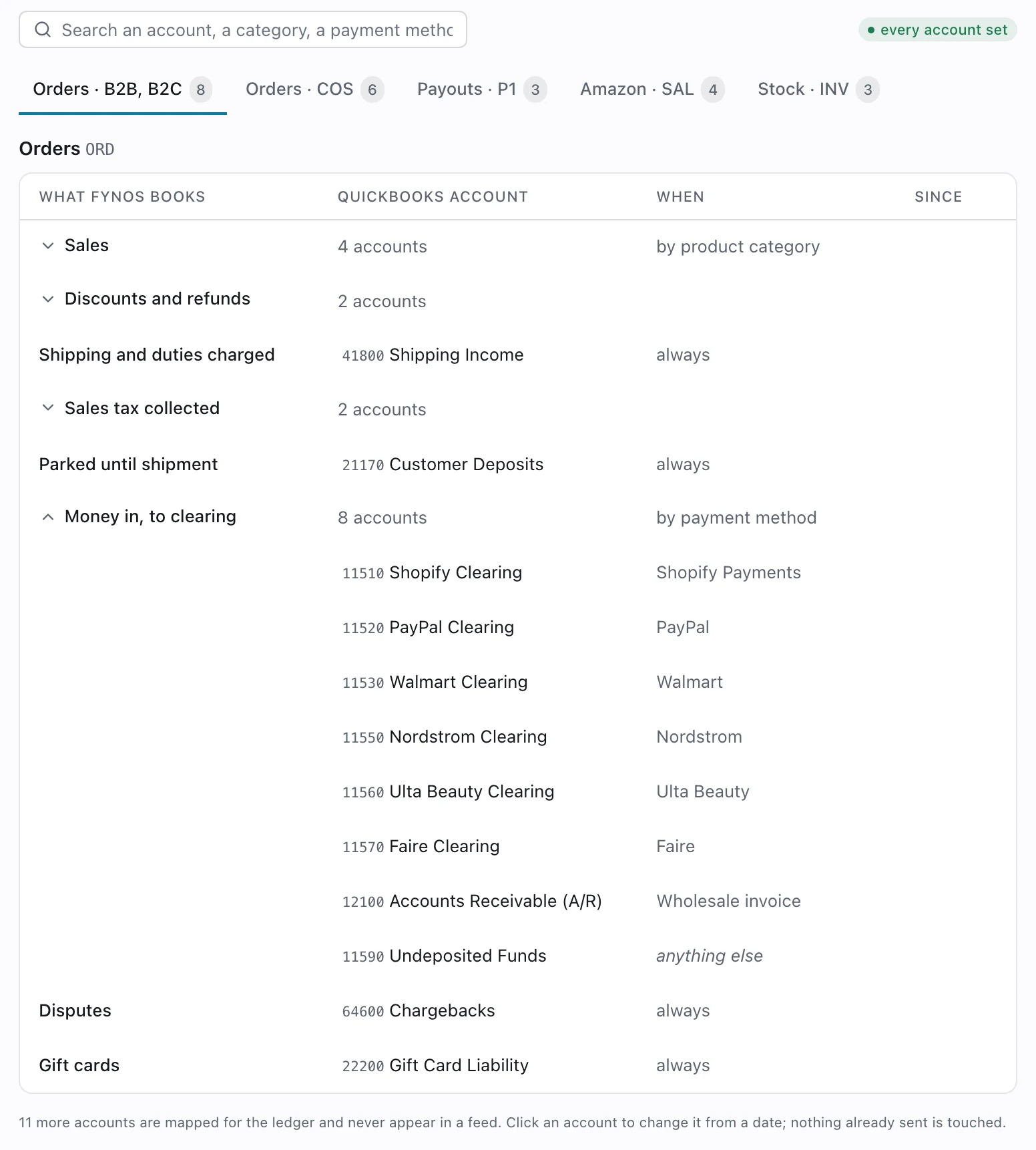Select 12100 Accounts Receivable (A/R) account

coord(472,901)
